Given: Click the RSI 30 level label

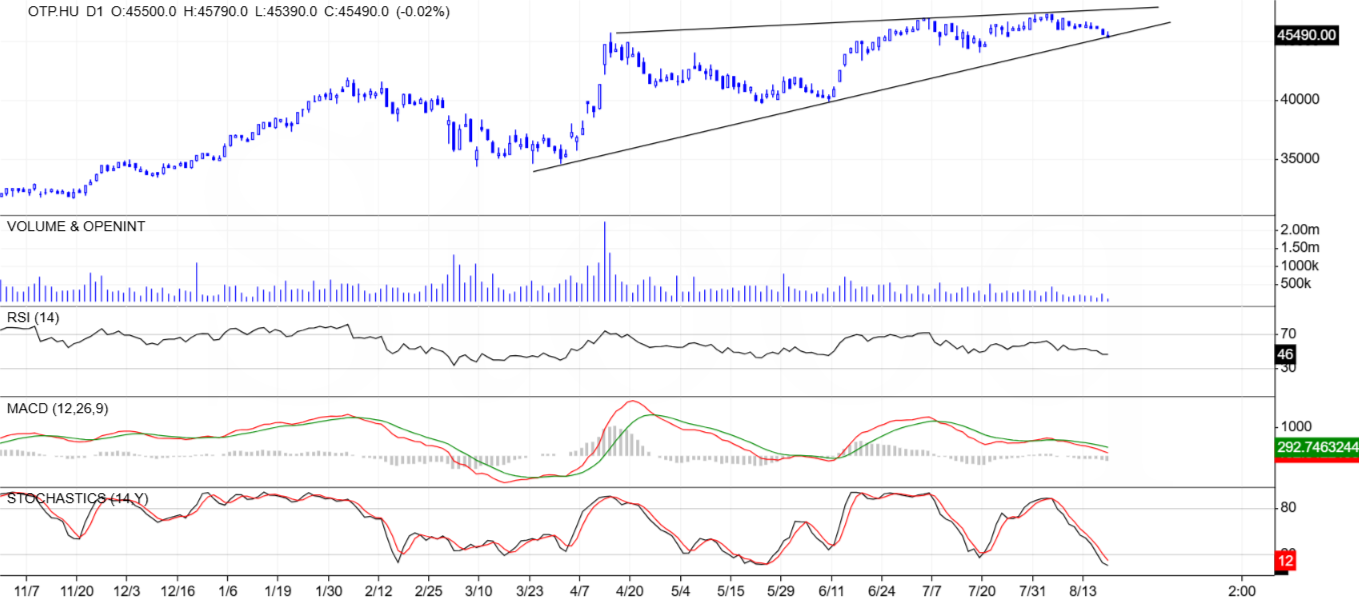Looking at the screenshot, I should 1289,368.
